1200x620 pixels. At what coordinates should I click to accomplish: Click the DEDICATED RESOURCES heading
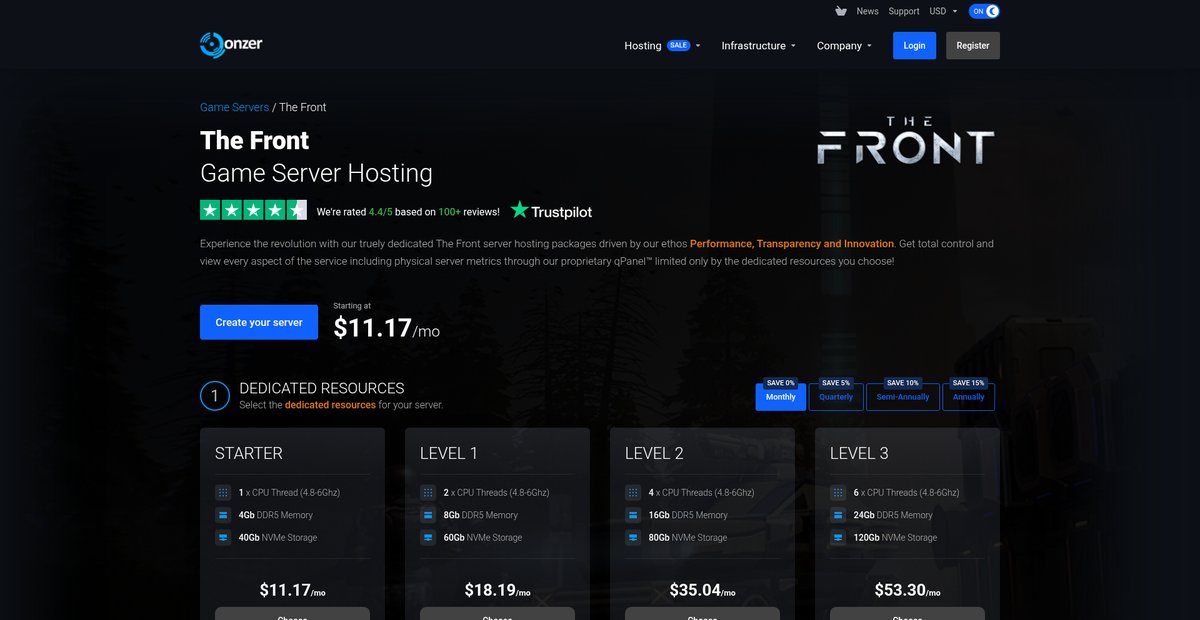point(322,388)
